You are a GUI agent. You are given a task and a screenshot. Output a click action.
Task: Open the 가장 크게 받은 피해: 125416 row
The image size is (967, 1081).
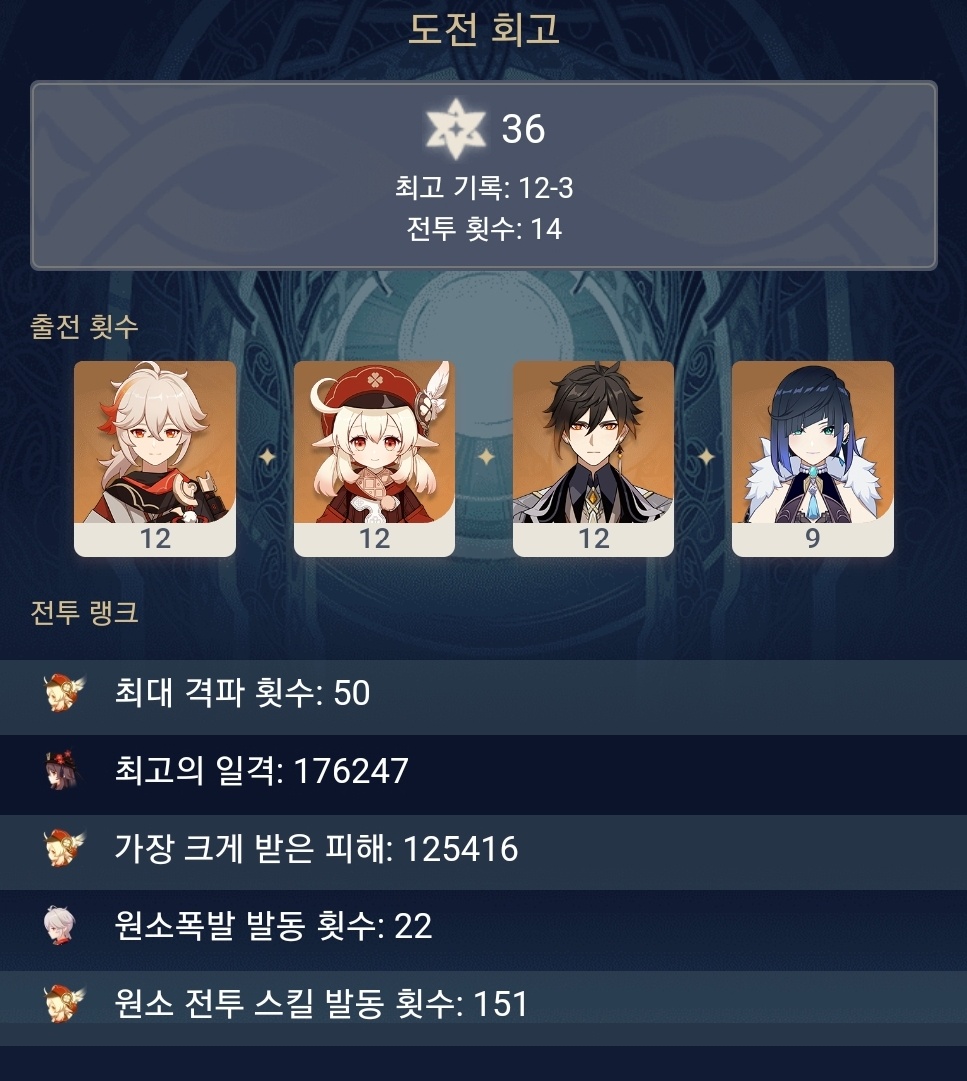pos(483,852)
